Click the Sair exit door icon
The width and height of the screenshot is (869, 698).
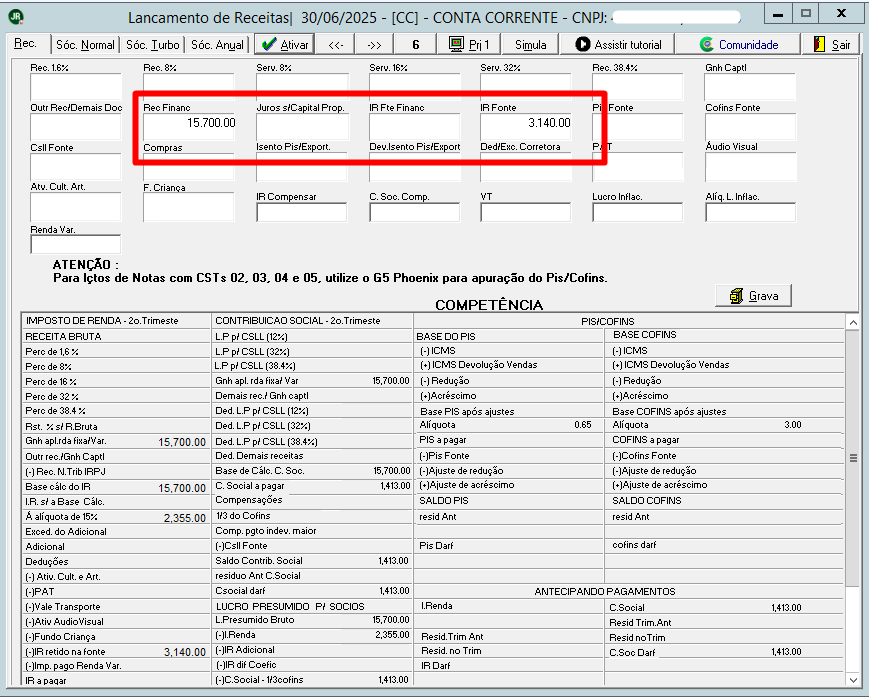[819, 44]
